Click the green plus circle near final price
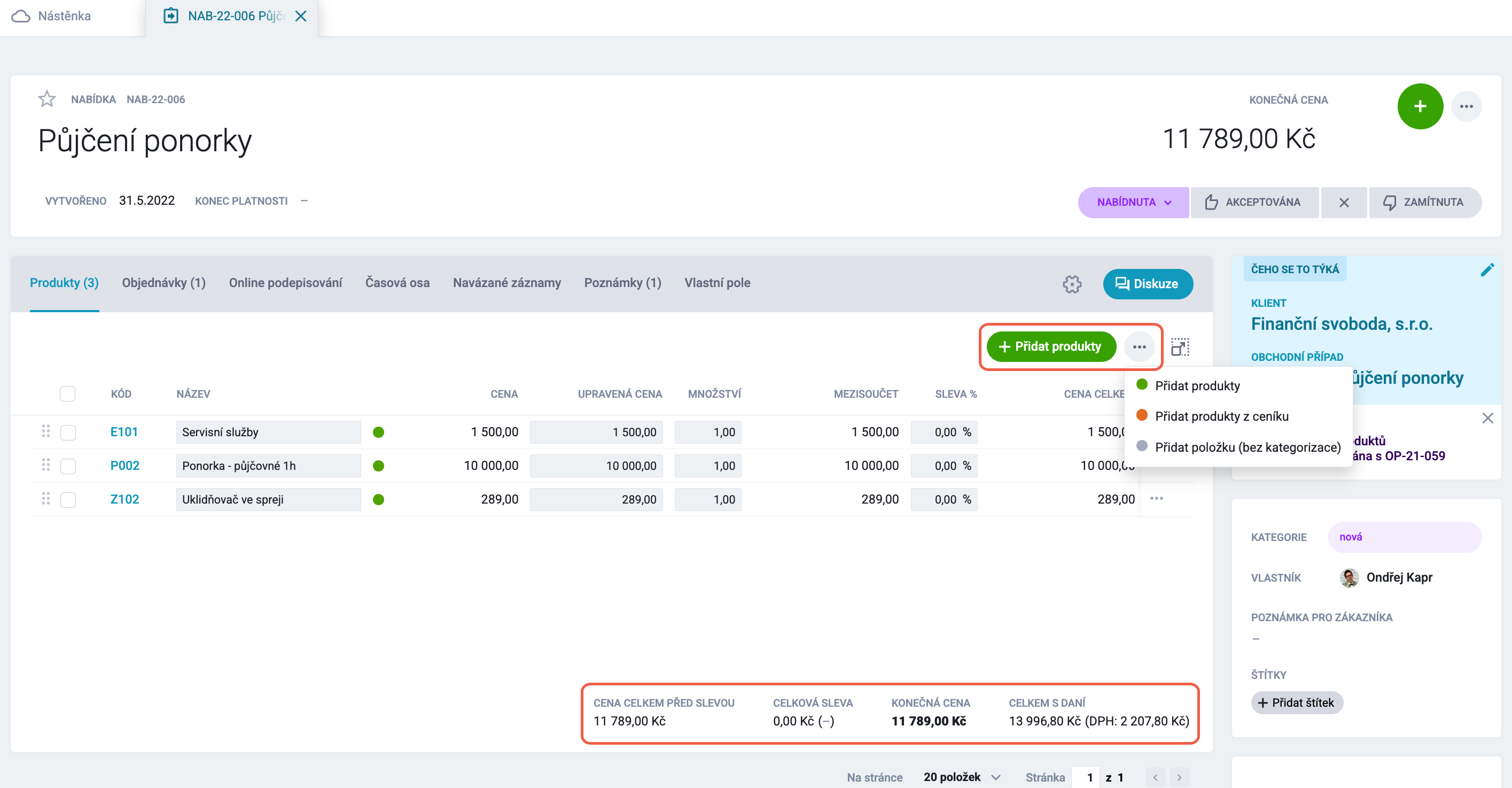The image size is (1512, 788). tap(1419, 106)
